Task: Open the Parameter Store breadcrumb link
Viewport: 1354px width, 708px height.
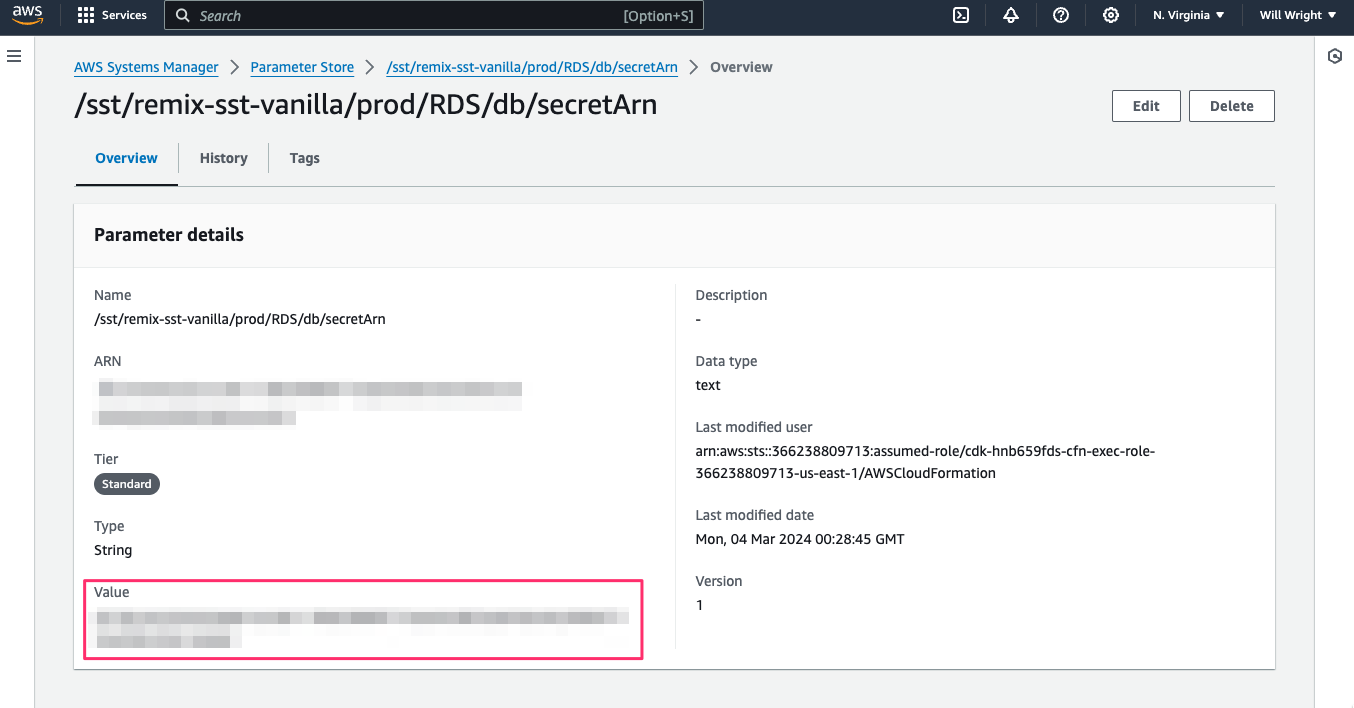Action: [302, 67]
